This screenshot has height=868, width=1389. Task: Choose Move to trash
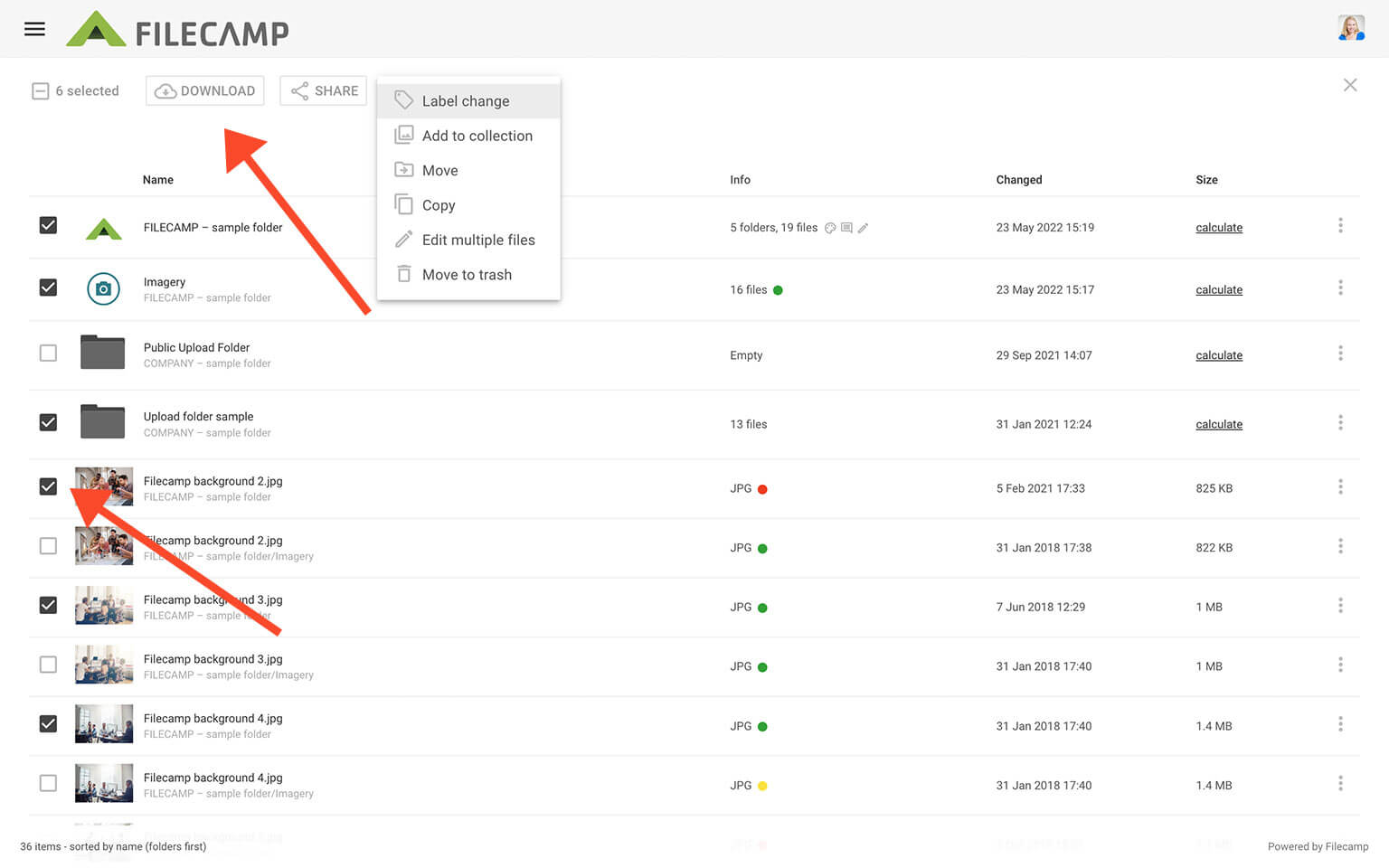click(468, 275)
